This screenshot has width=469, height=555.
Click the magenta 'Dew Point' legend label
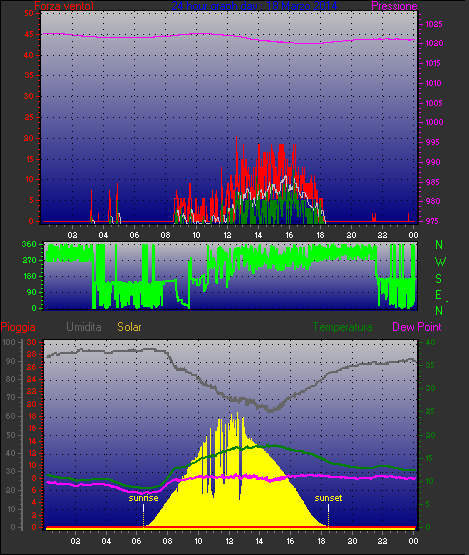coord(417,327)
